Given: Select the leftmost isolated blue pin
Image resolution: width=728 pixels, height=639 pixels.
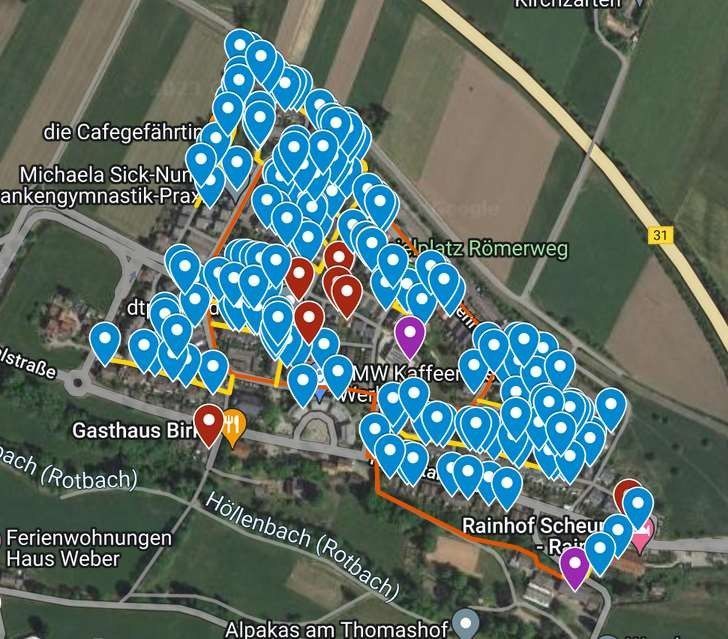Looking at the screenshot, I should (105, 344).
